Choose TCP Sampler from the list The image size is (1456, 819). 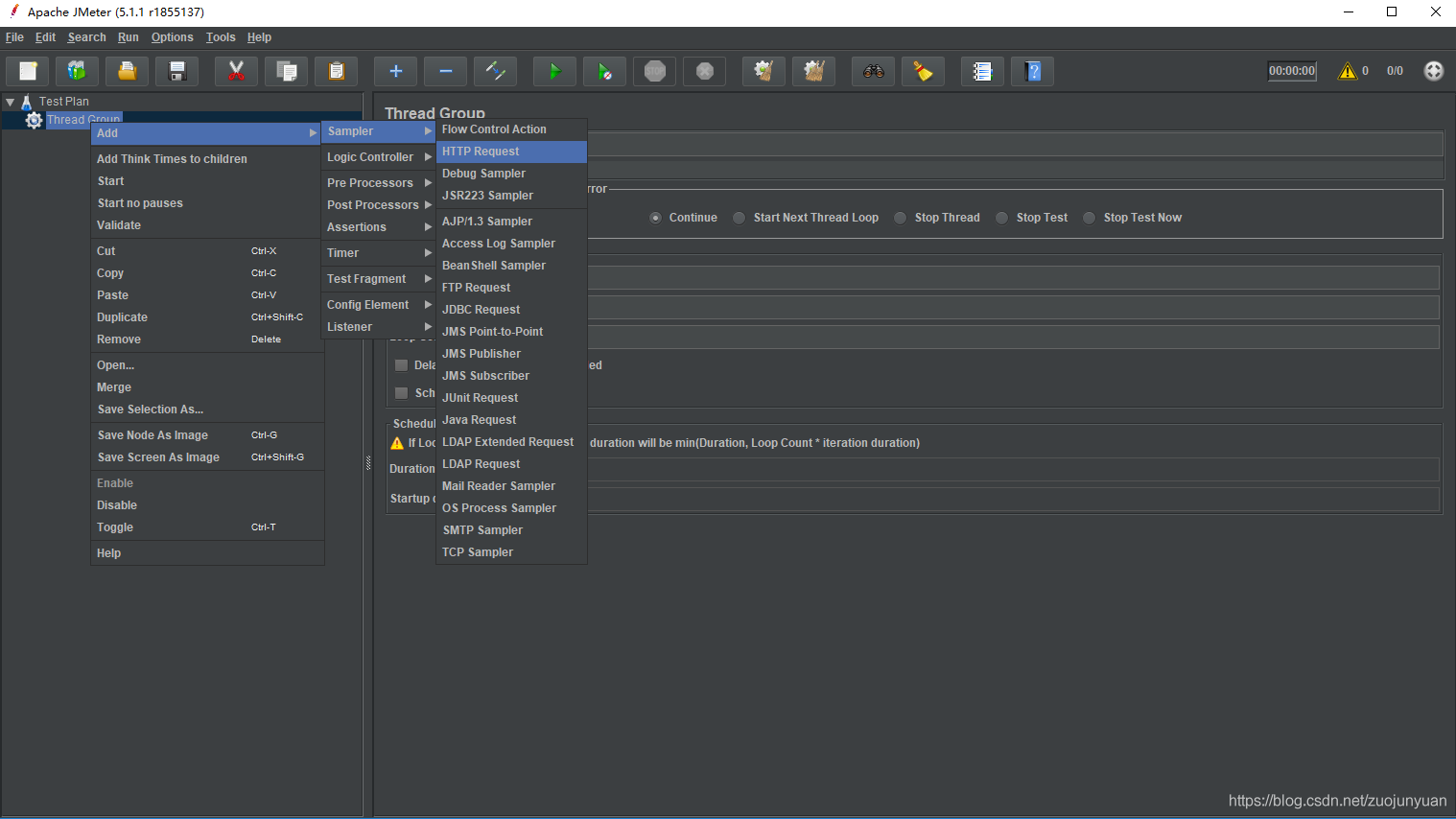click(x=511, y=552)
